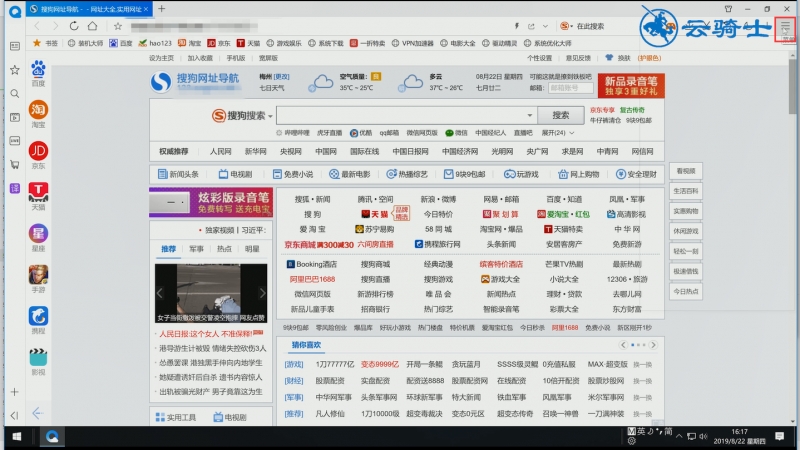The height and width of the screenshot is (450, 800).
Task: Open Windows Start menu
Action: coord(17,437)
